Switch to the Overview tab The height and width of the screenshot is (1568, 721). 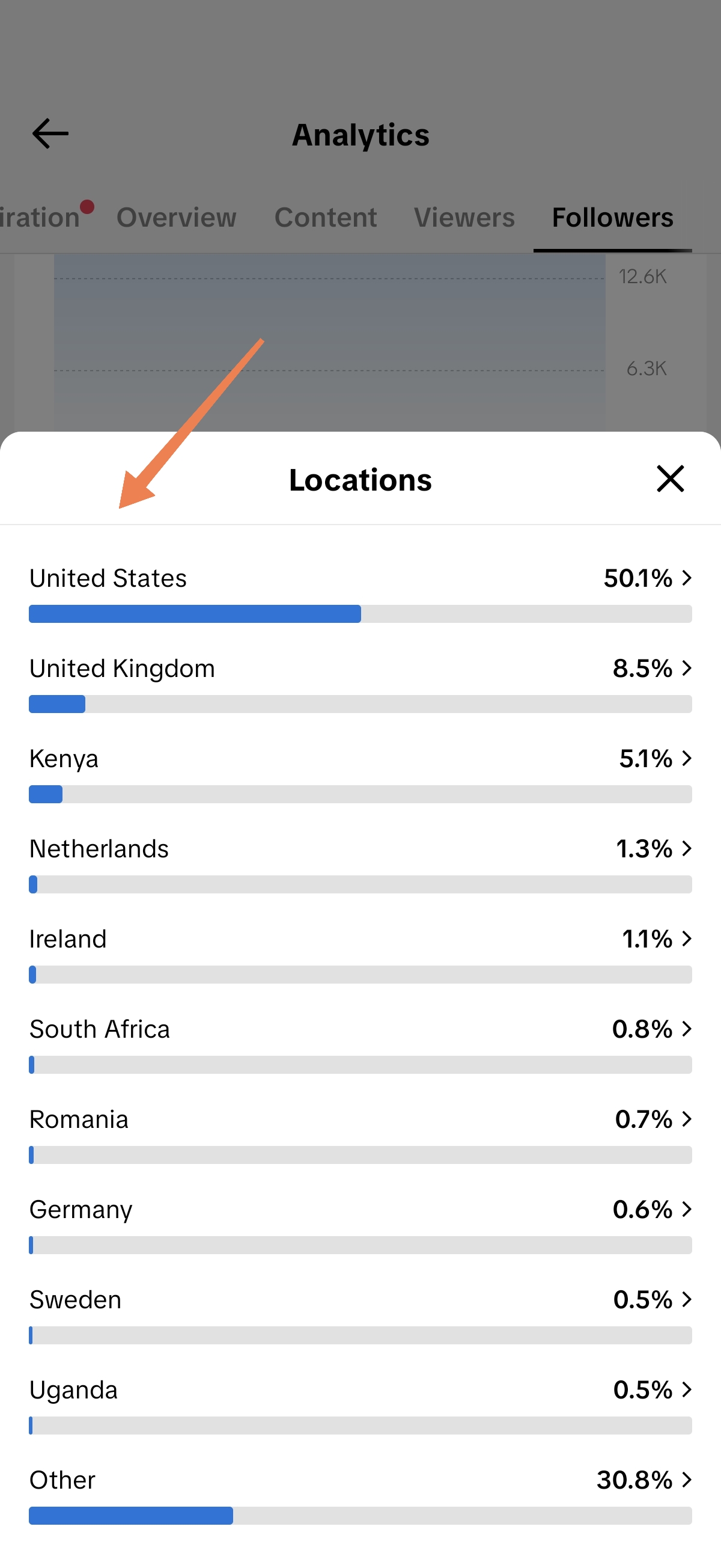click(x=176, y=217)
